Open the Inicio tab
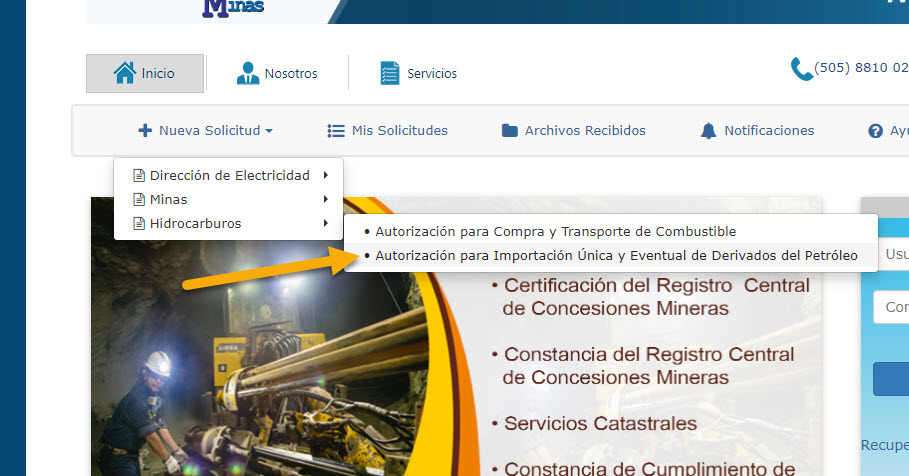 coord(145,73)
